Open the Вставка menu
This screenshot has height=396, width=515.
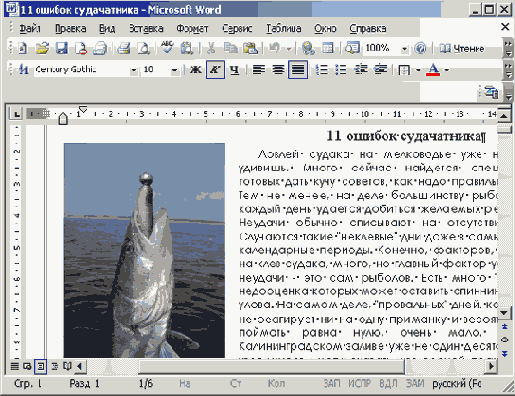(146, 29)
